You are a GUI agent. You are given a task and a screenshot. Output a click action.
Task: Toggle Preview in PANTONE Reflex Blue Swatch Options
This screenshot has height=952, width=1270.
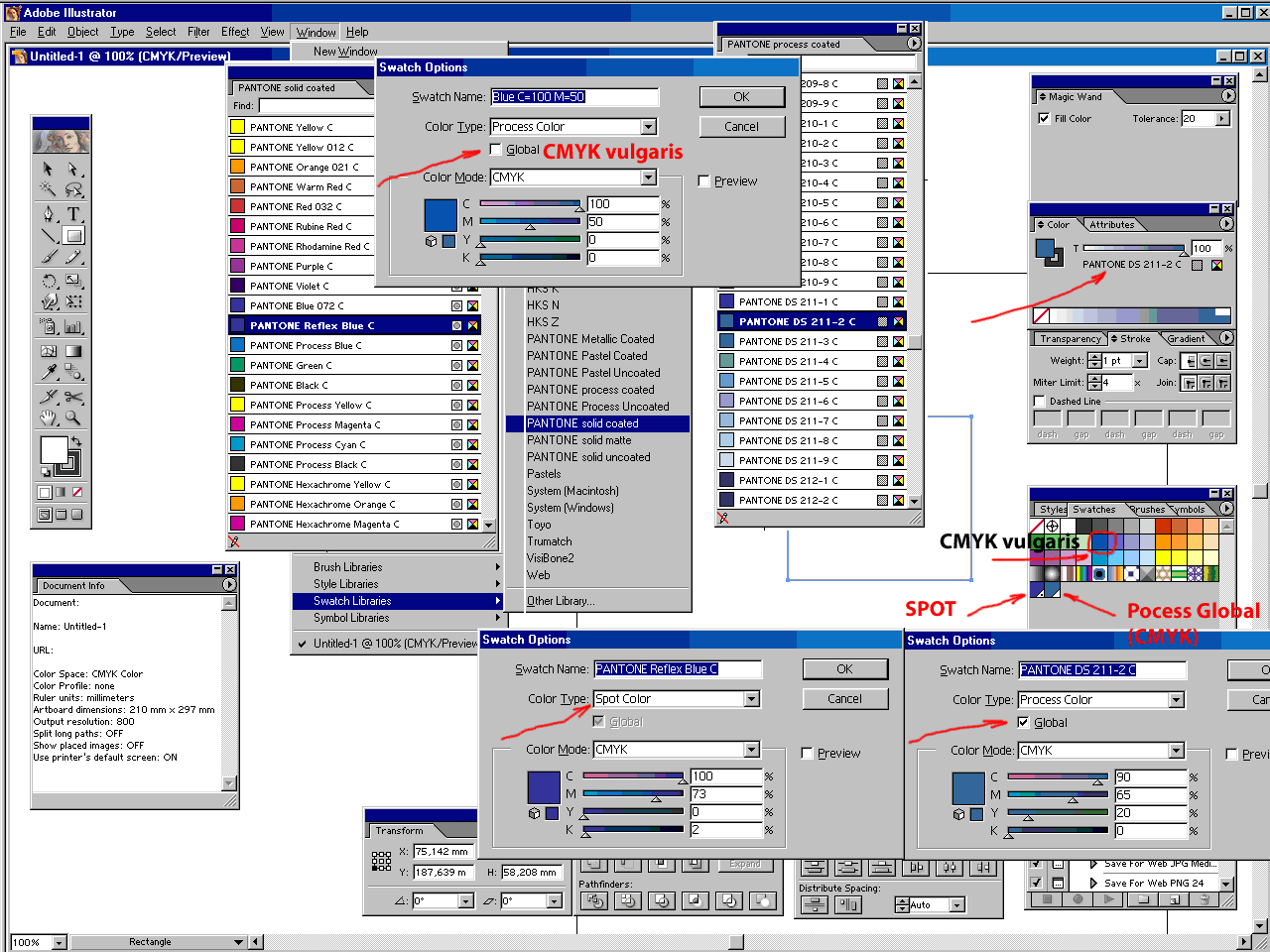807,754
